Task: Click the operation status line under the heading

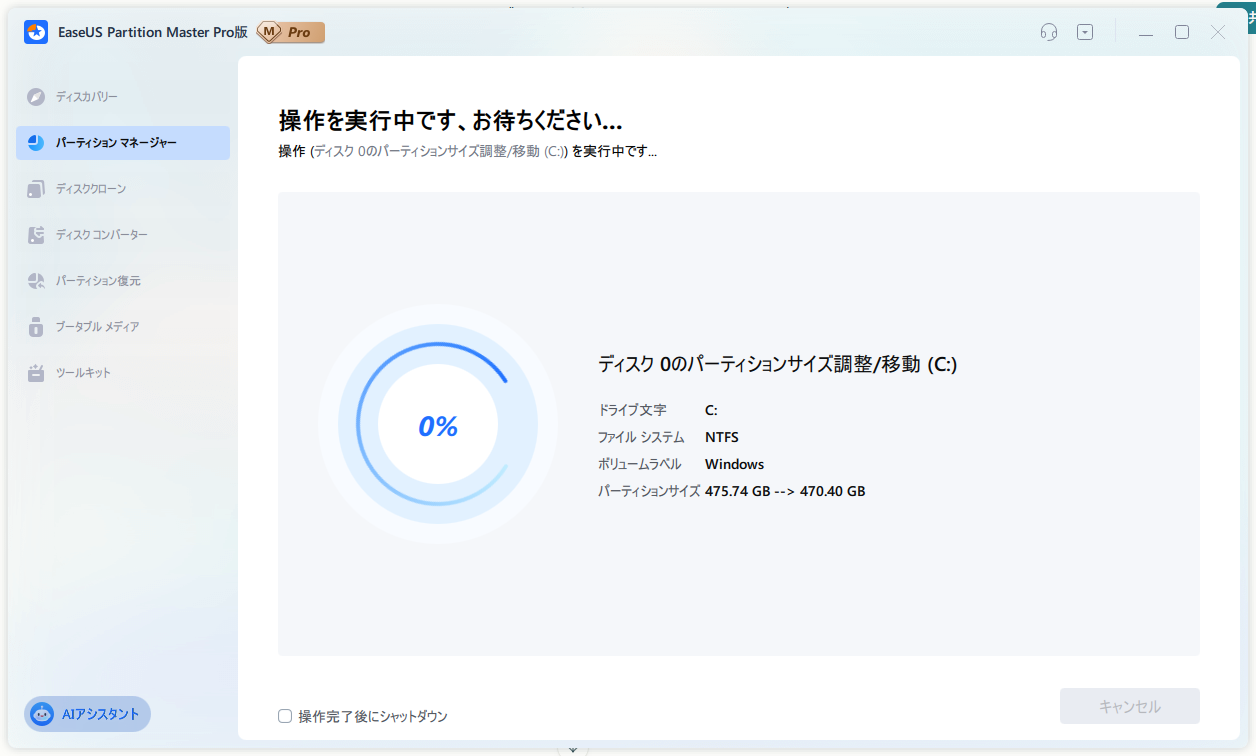Action: click(x=468, y=152)
